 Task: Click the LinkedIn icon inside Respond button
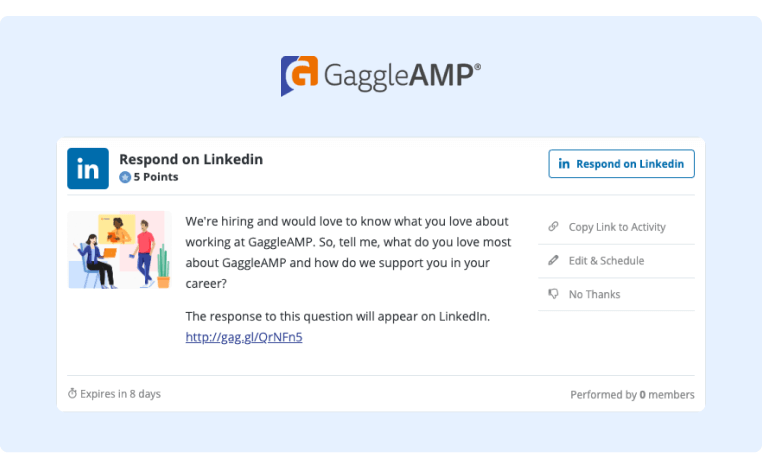click(x=564, y=164)
